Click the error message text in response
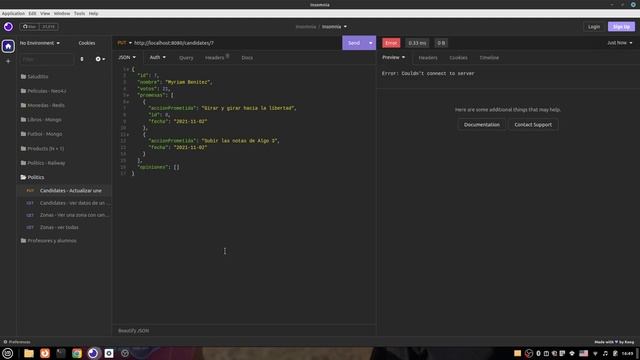Screen dimensions: 640x360 (428, 73)
